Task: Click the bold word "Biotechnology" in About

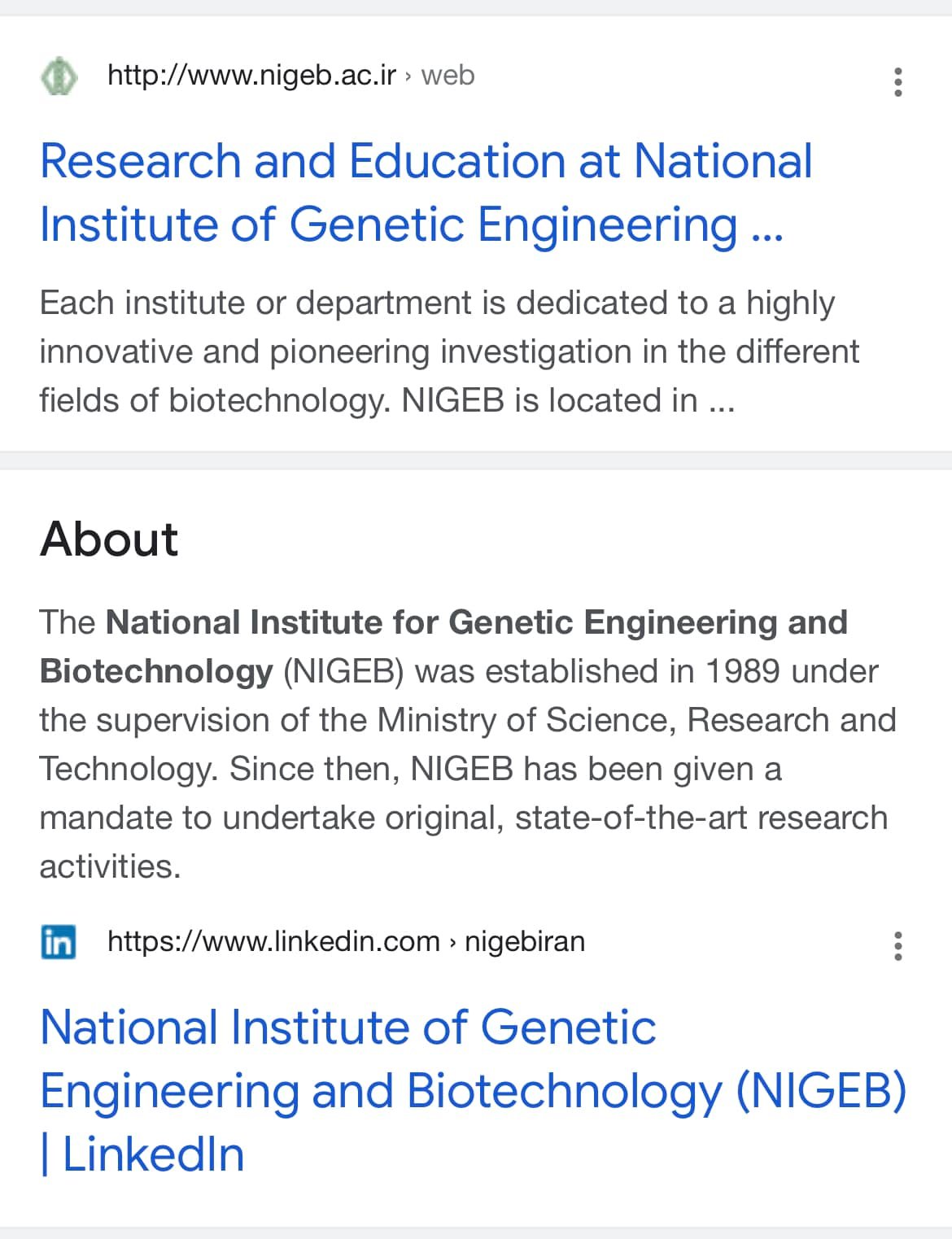Action: (x=156, y=671)
